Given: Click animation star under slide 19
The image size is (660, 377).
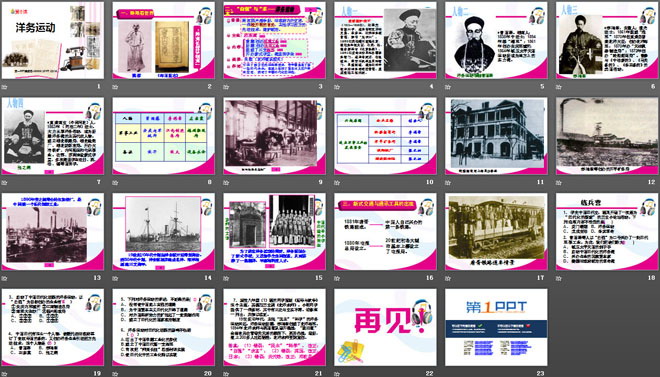Looking at the screenshot, I should click(4, 374).
